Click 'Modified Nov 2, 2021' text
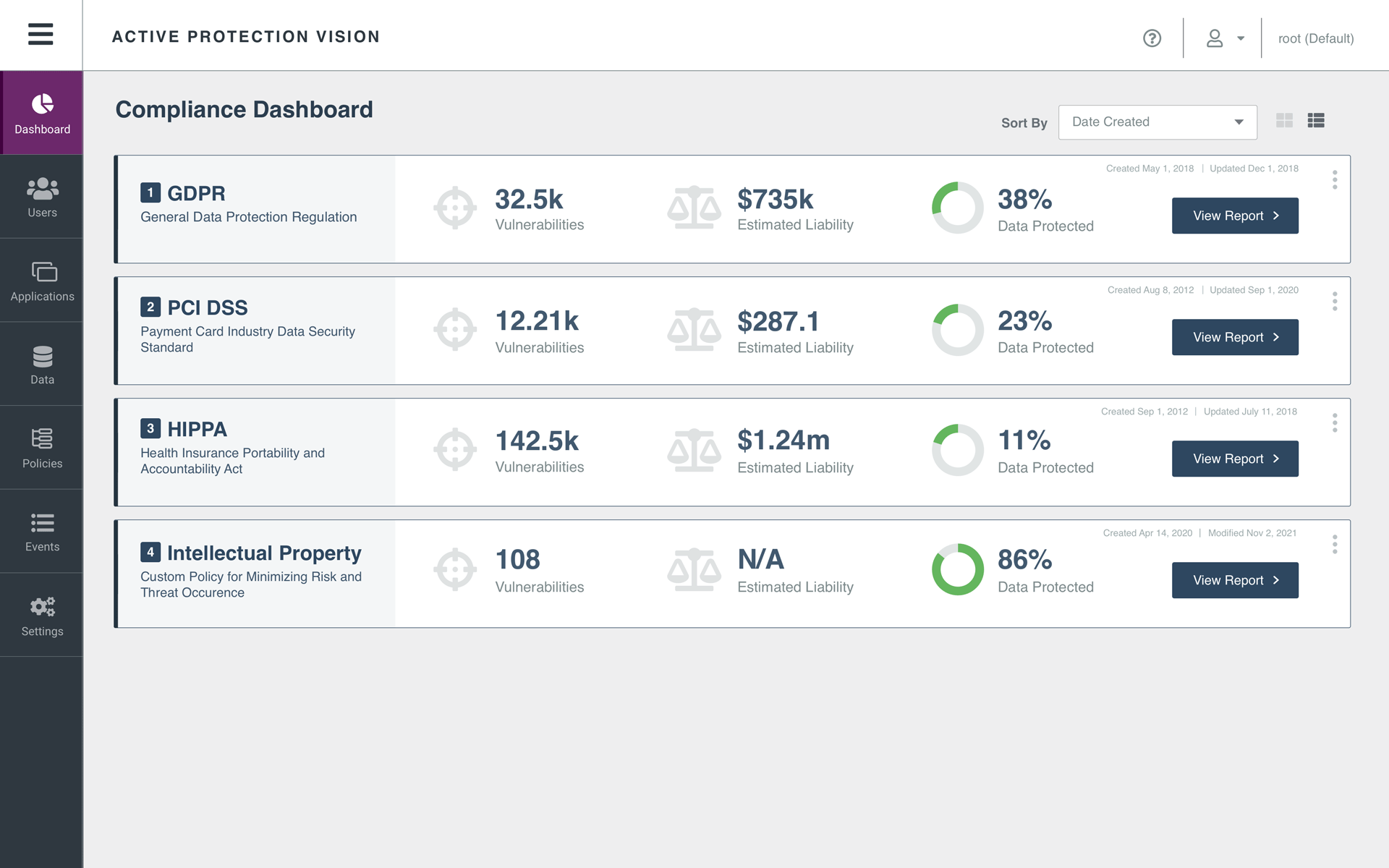The width and height of the screenshot is (1389, 868). coord(1252,533)
